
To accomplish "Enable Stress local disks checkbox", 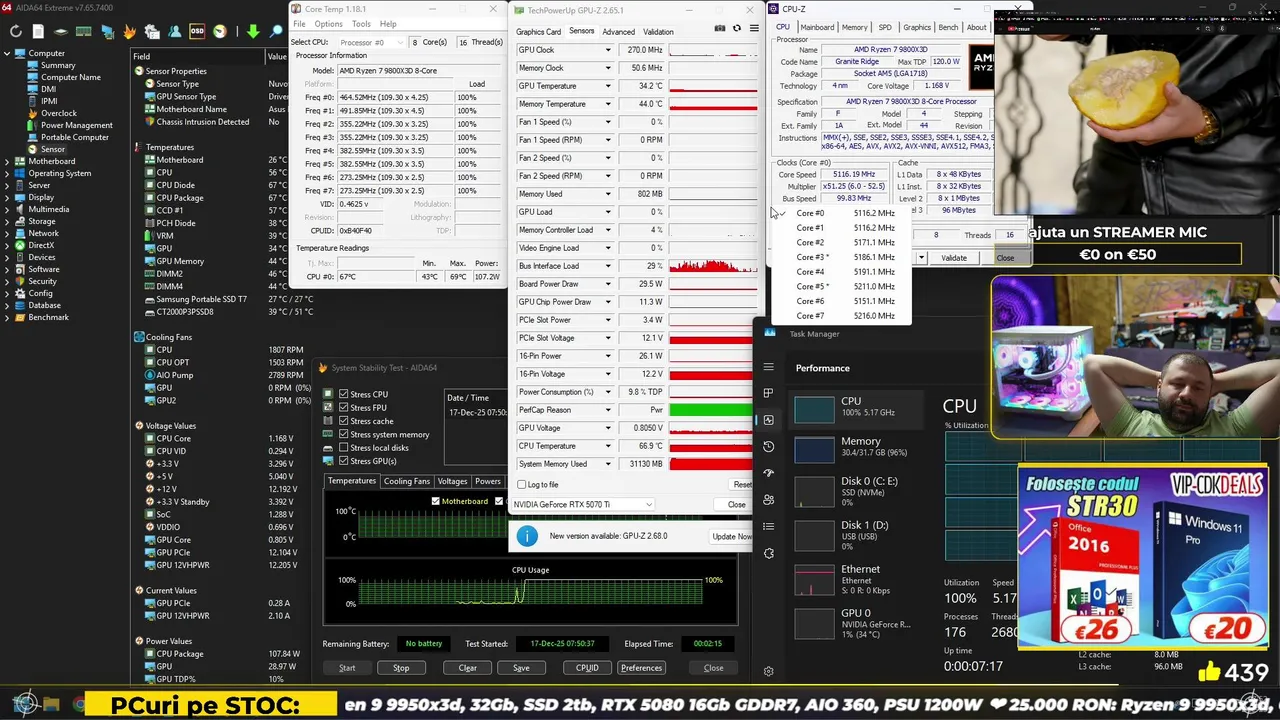I will click(343, 448).
